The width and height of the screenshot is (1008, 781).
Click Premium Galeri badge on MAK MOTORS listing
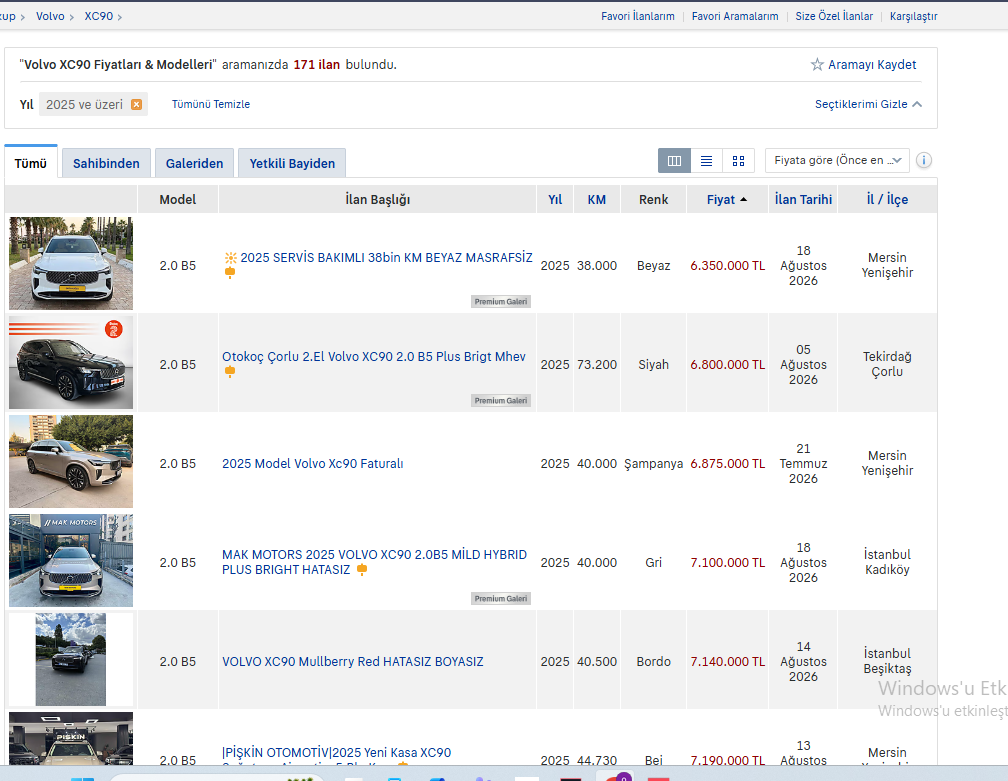click(501, 598)
